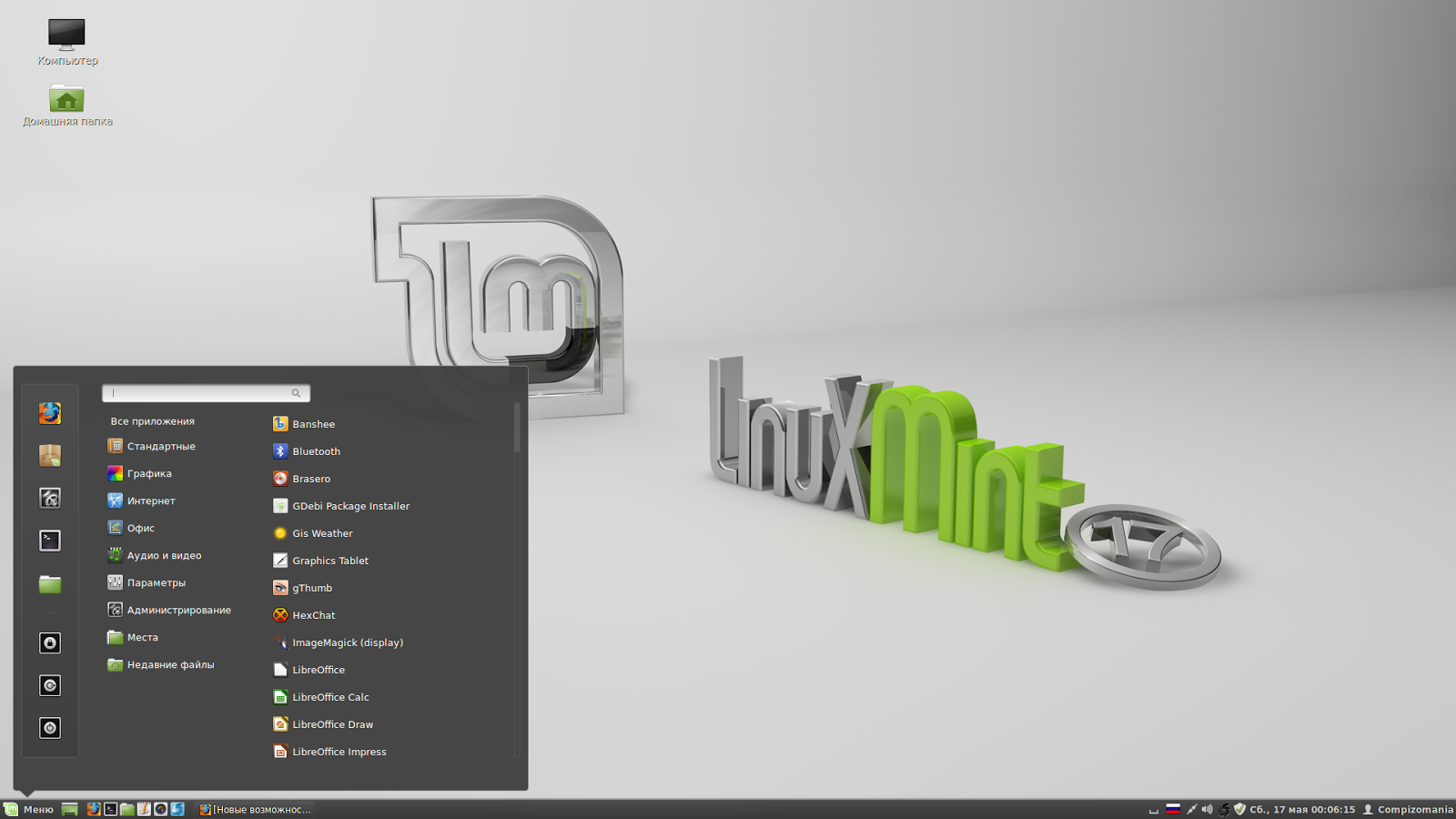1456x819 pixels.
Task: Select the 'Администрирование' category
Action: tap(169, 610)
